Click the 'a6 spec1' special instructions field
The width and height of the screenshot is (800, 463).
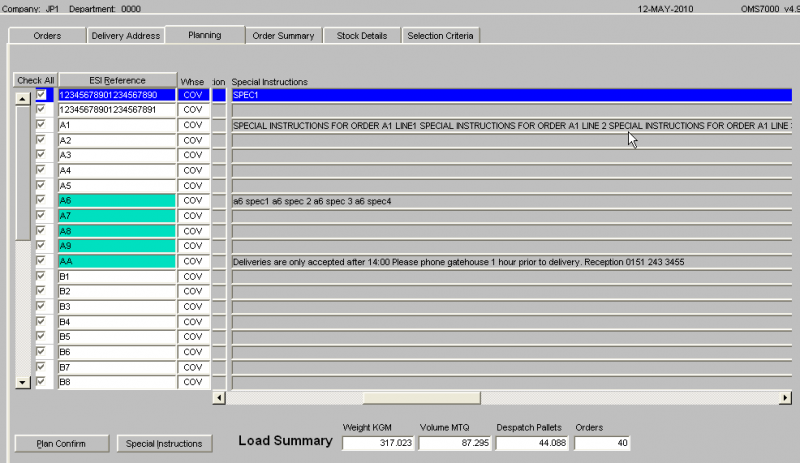pos(512,201)
